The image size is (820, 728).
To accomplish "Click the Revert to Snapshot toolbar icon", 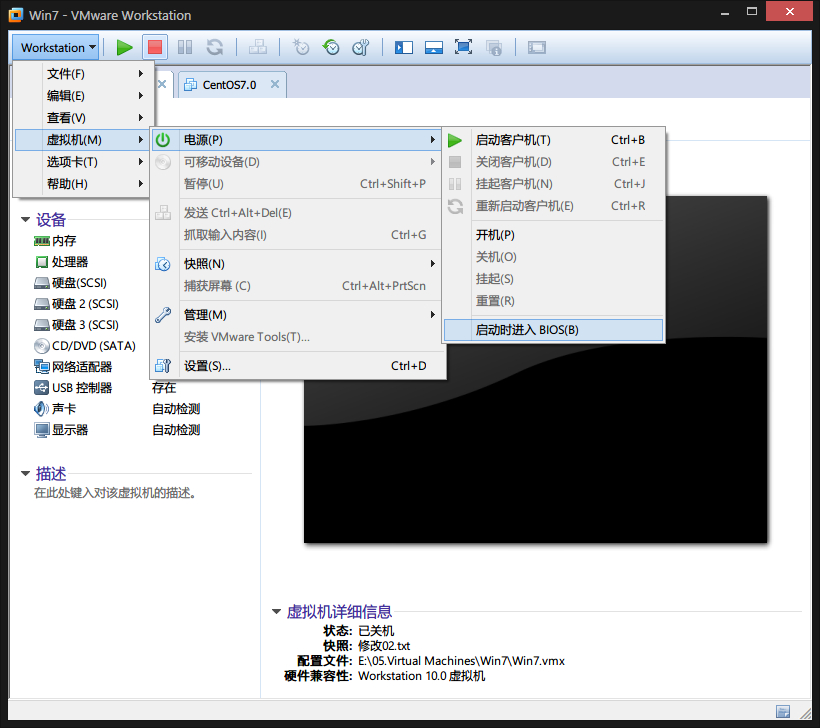I will [331, 48].
